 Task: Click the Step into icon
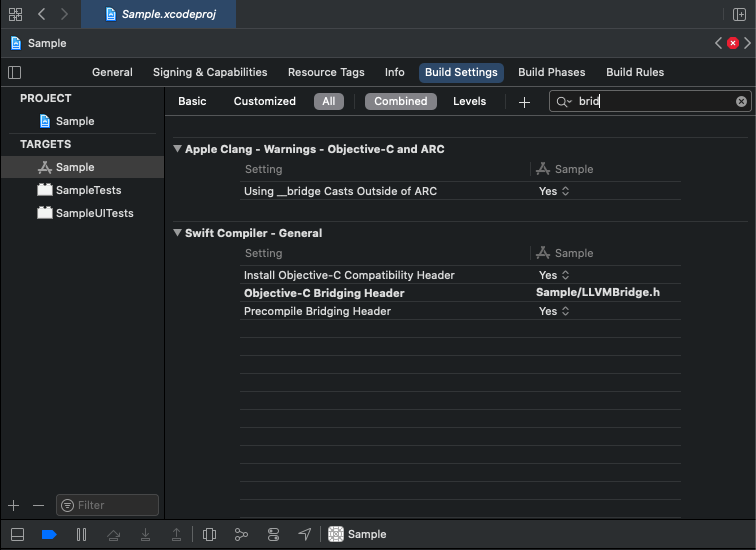point(145,534)
